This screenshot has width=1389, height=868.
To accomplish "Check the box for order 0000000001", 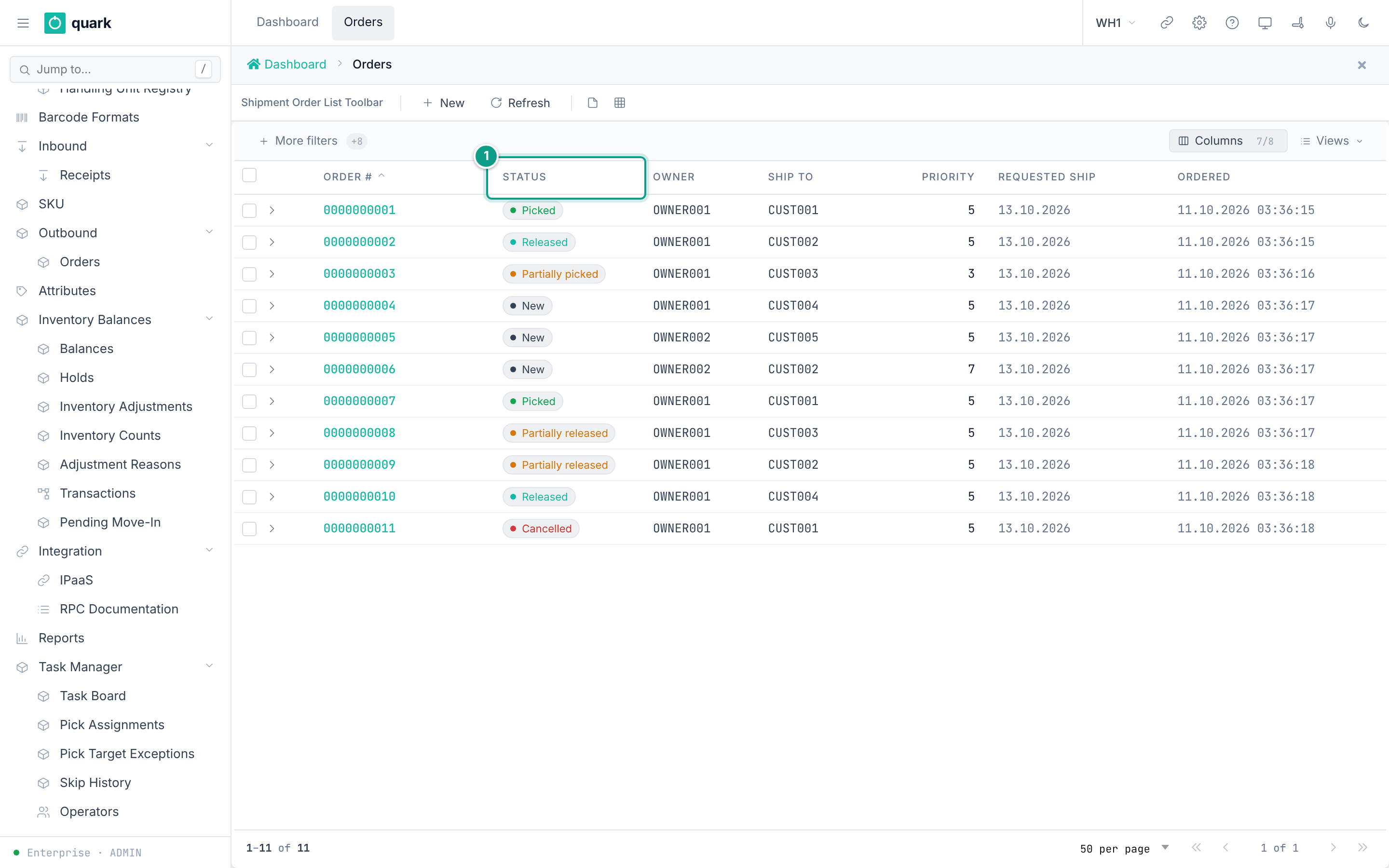I will (x=249, y=211).
